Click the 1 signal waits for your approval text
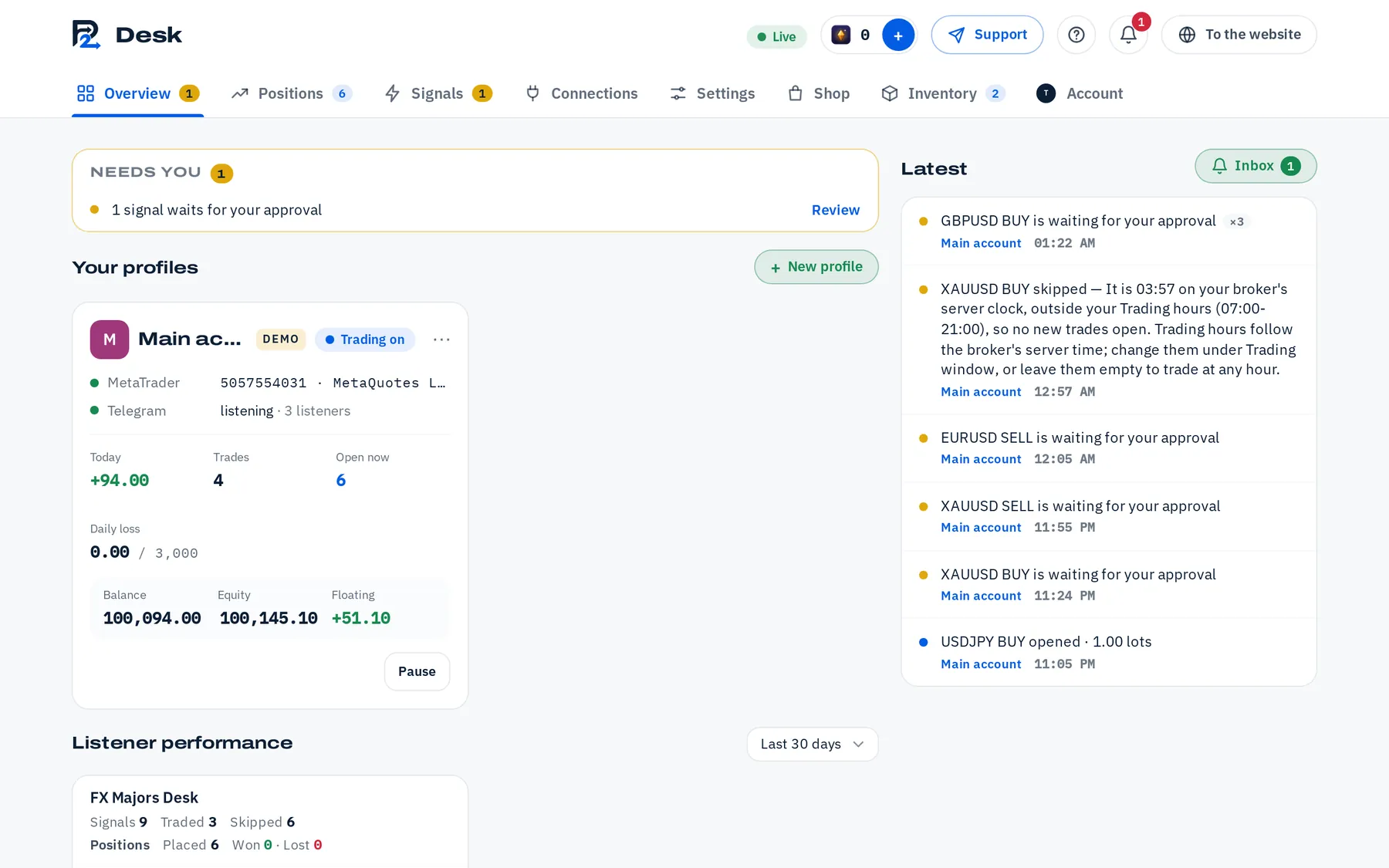The image size is (1389, 868). pyautogui.click(x=217, y=210)
